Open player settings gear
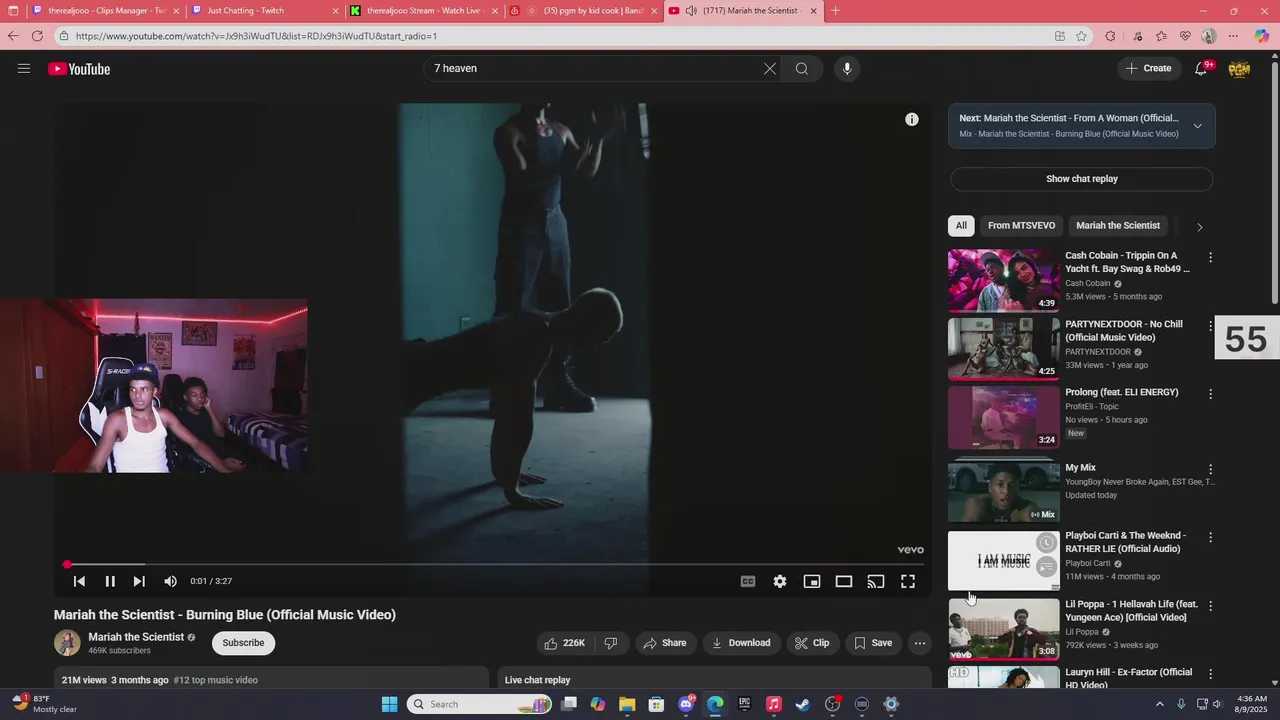1280x720 pixels. [x=780, y=581]
